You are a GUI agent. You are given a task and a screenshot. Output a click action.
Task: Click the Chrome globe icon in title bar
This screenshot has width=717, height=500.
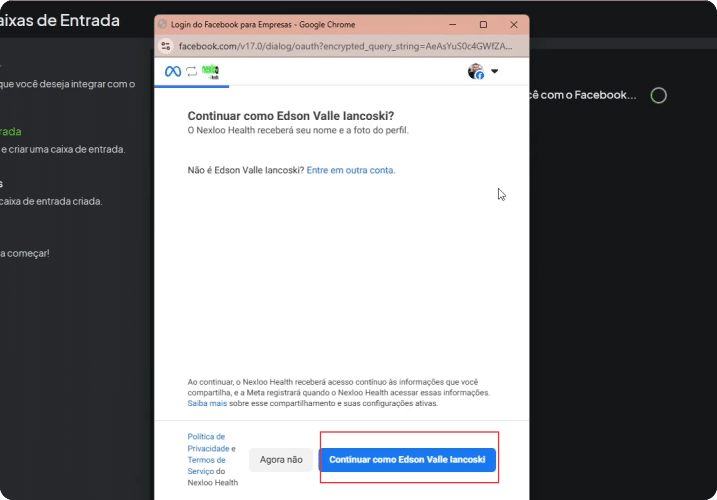162,24
